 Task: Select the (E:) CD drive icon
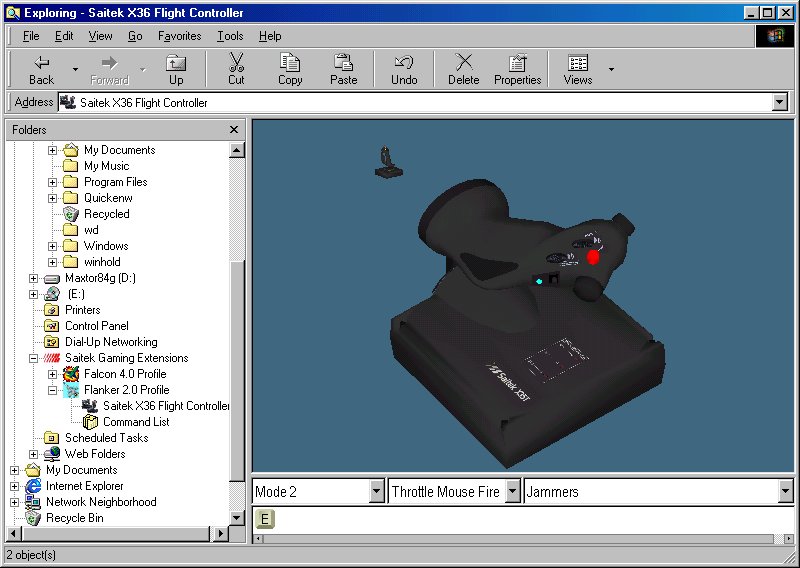coord(52,294)
